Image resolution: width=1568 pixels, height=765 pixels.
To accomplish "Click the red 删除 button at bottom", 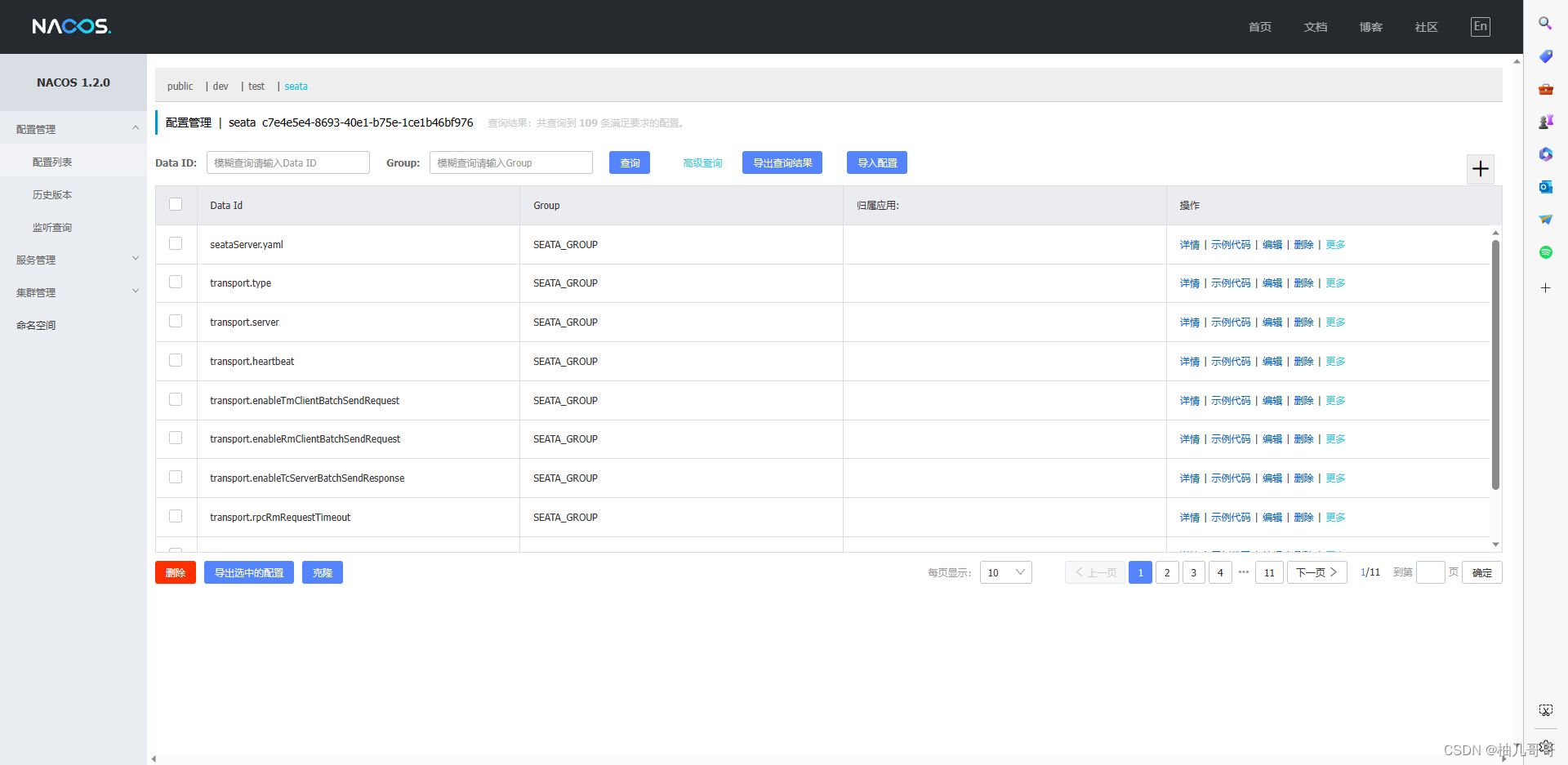I will [x=176, y=572].
